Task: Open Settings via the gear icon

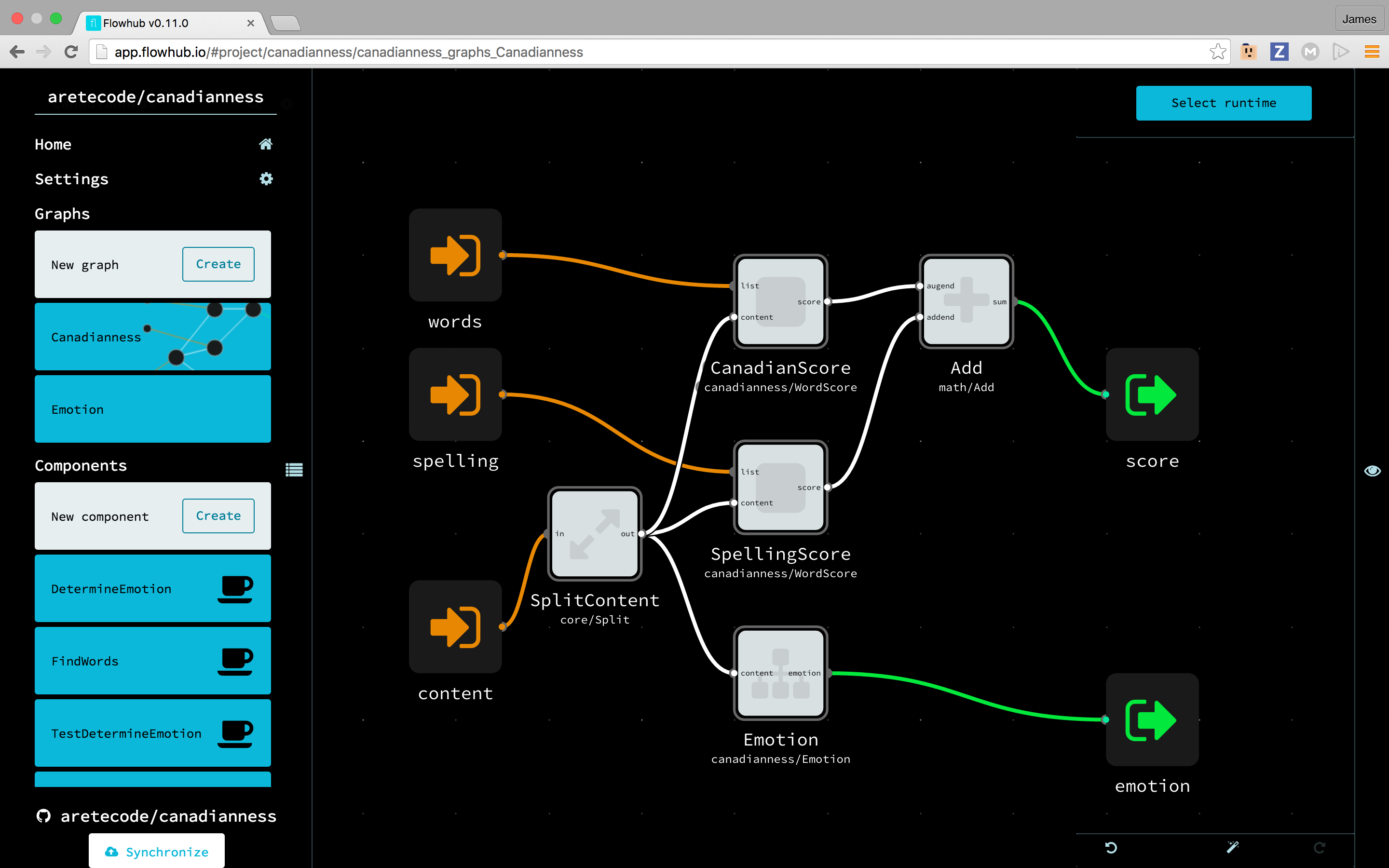Action: click(x=266, y=178)
